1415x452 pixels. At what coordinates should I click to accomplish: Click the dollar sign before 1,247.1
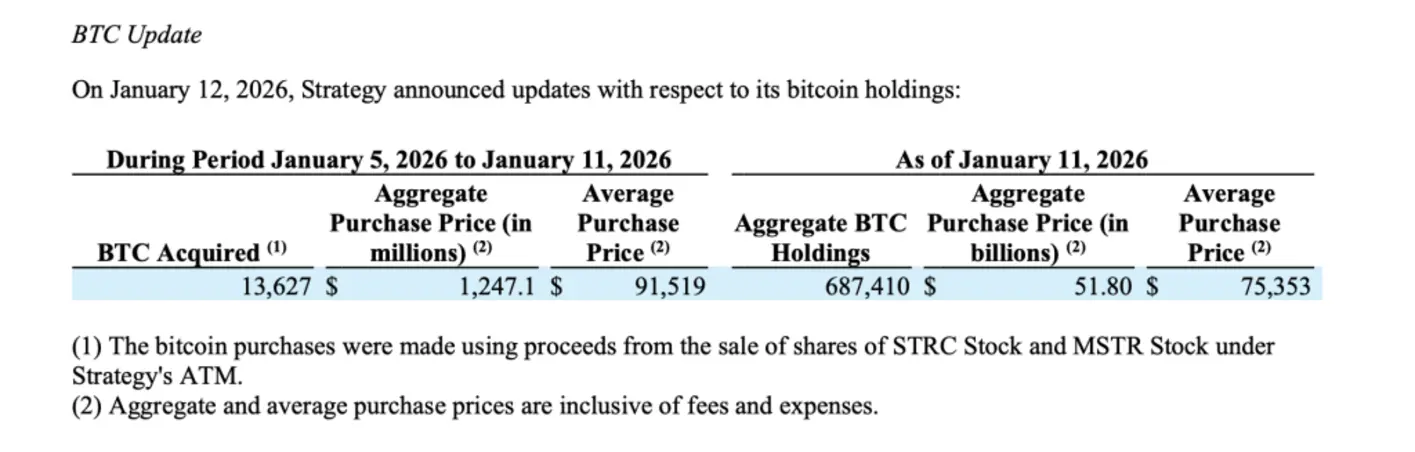[x=333, y=288]
